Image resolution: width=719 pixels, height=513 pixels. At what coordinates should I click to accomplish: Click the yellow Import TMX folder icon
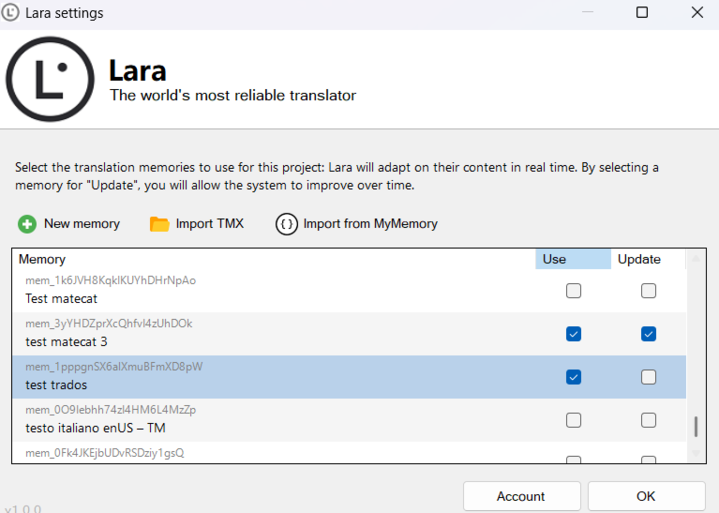(159, 224)
